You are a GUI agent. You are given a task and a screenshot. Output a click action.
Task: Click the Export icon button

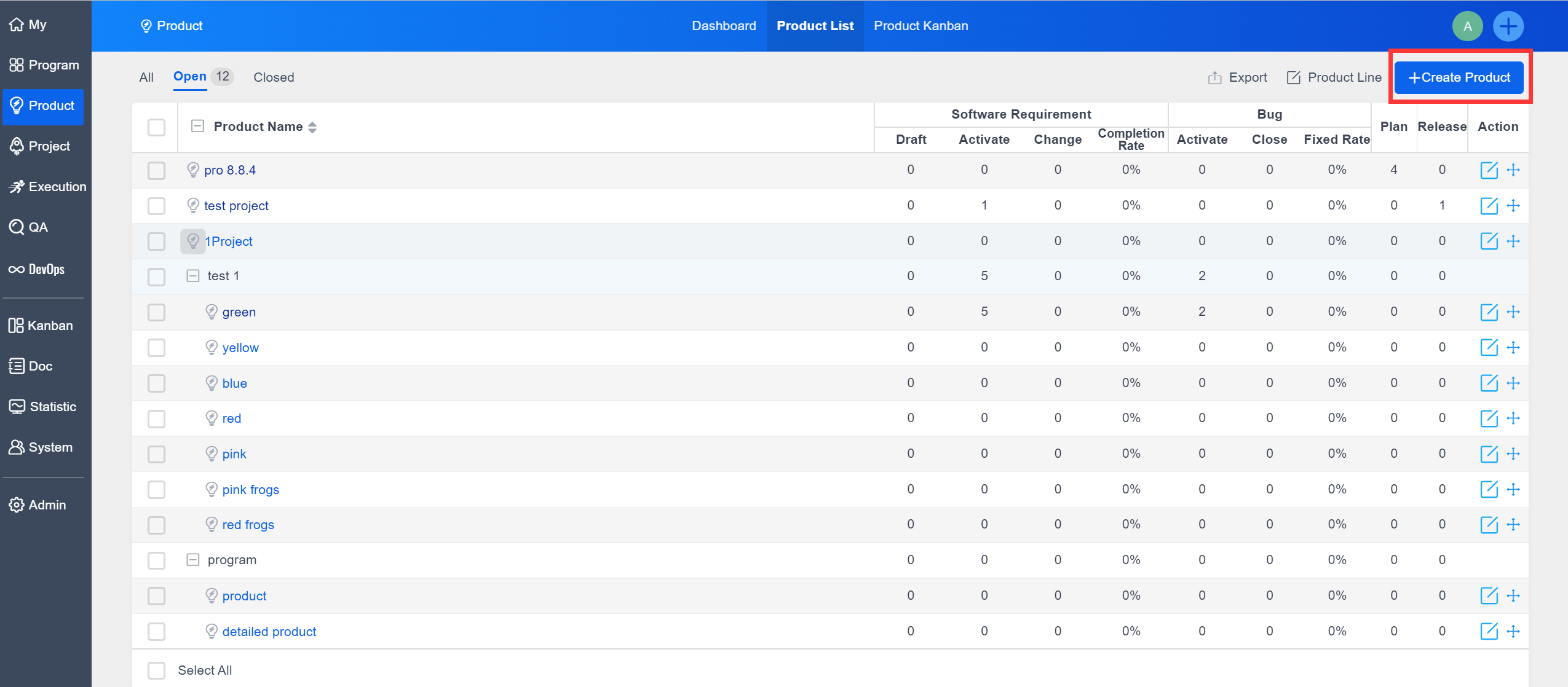[x=1238, y=77]
